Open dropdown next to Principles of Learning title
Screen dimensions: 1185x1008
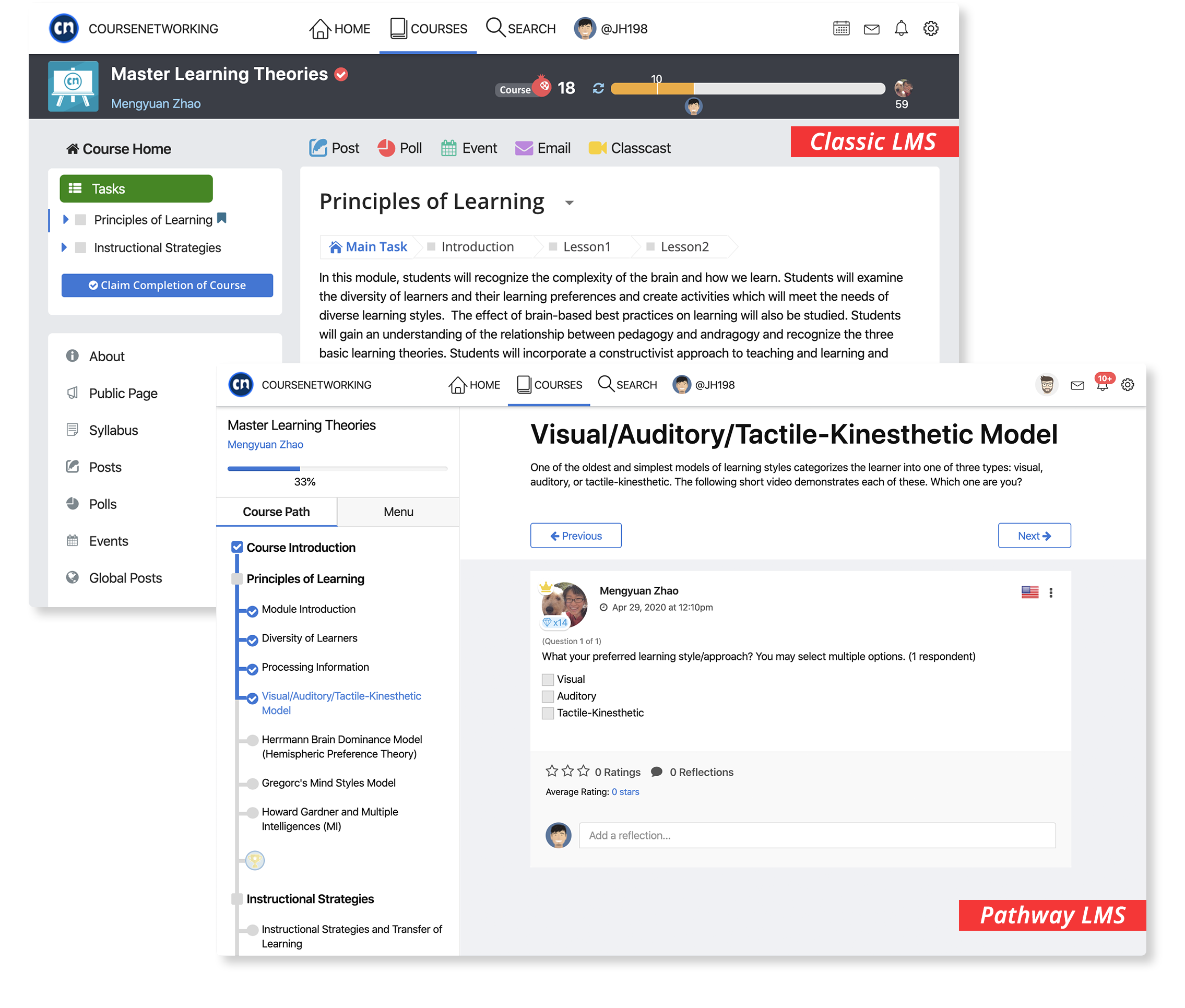pyautogui.click(x=568, y=203)
